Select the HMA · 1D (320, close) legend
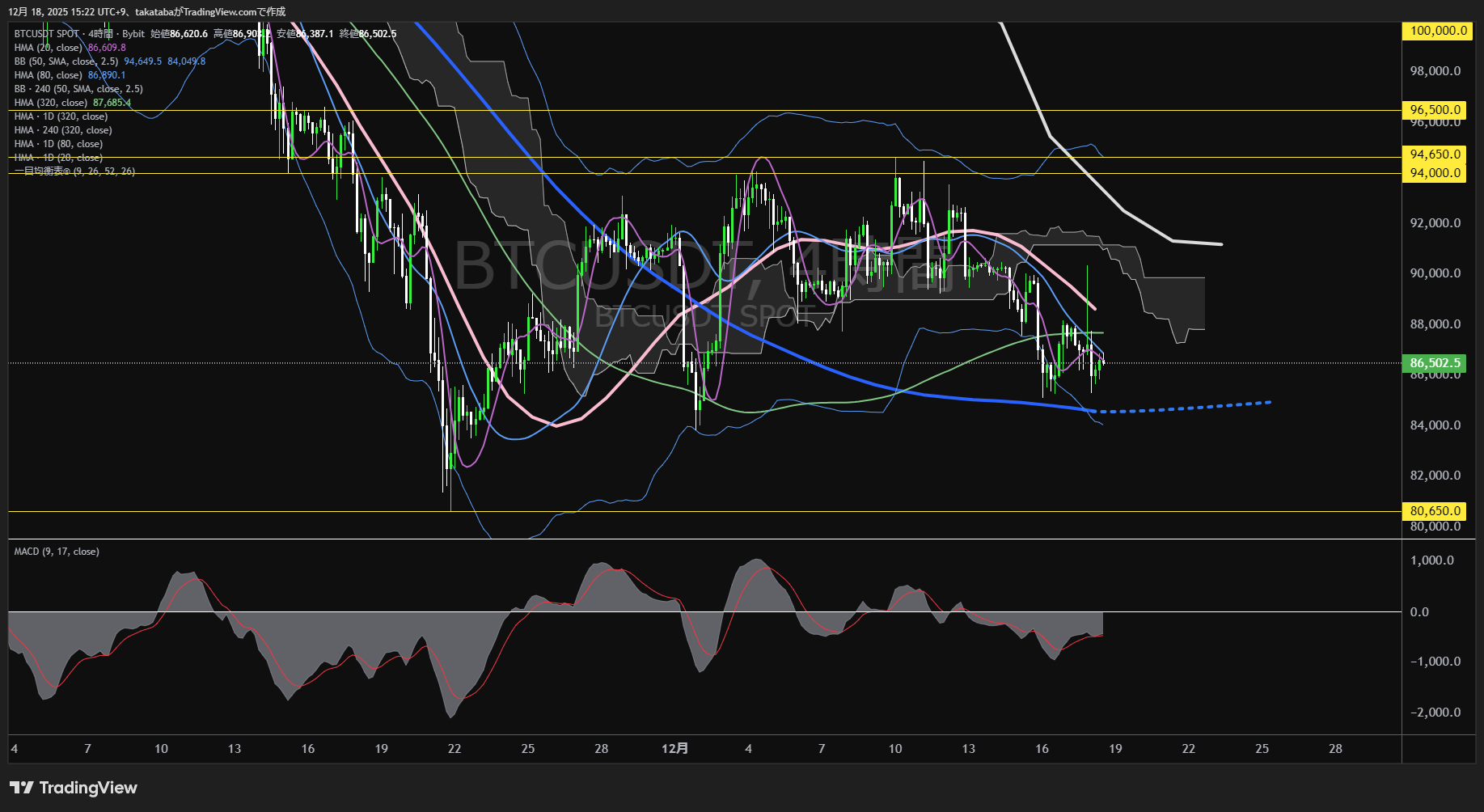 coord(61,116)
